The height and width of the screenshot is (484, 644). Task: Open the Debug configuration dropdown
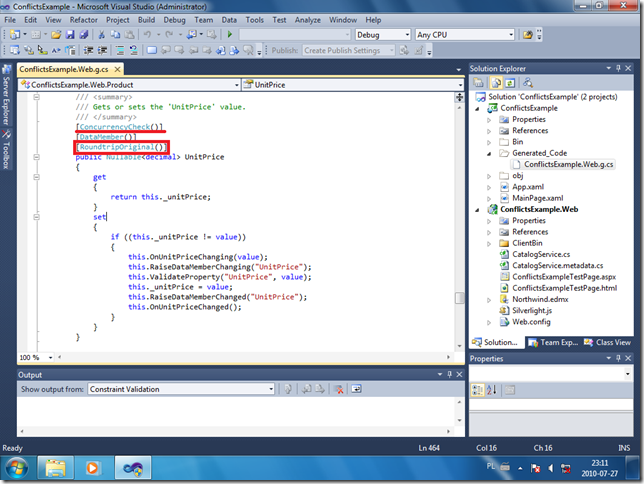[x=382, y=35]
